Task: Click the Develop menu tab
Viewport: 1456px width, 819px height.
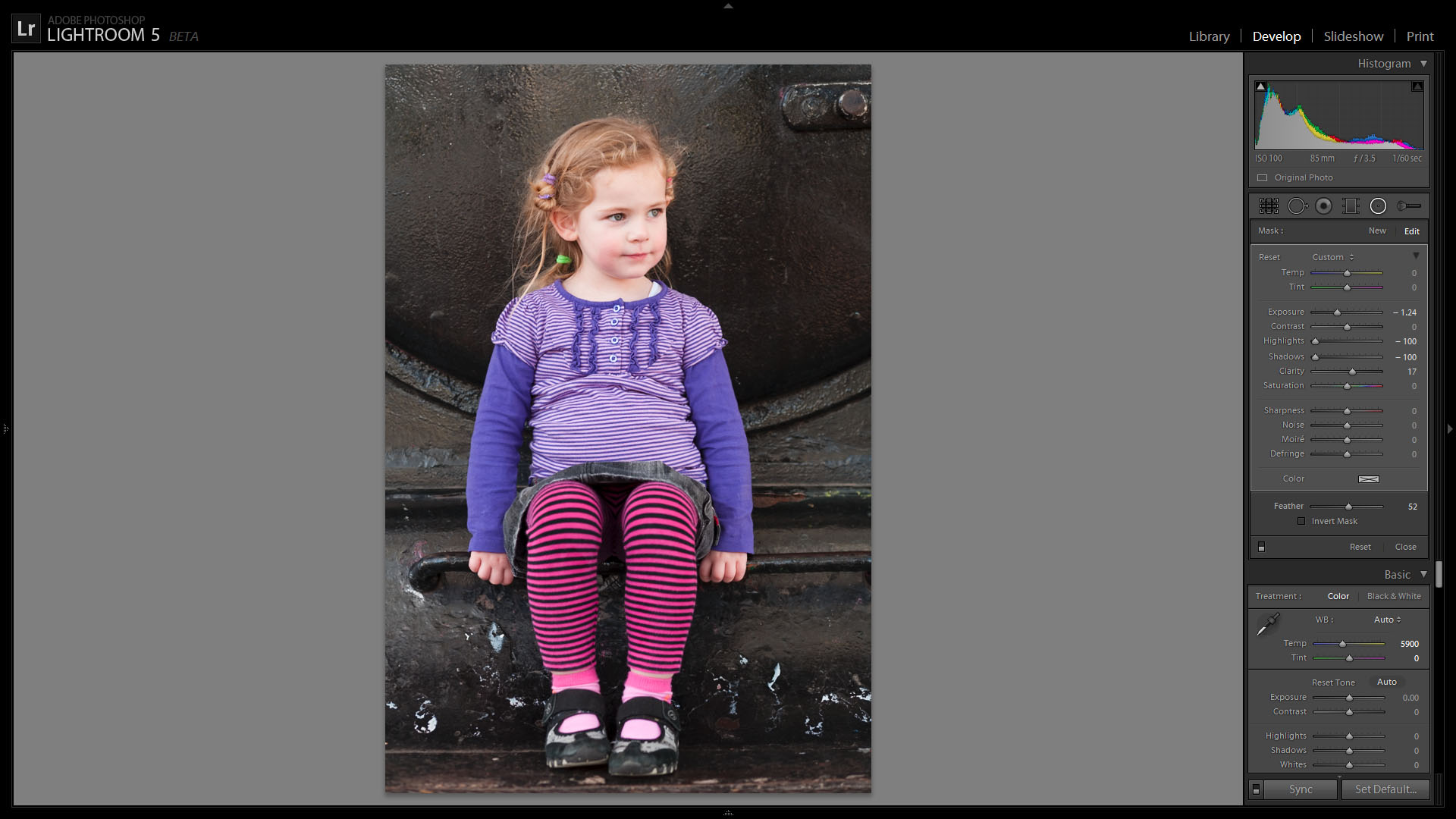Action: pyautogui.click(x=1277, y=36)
